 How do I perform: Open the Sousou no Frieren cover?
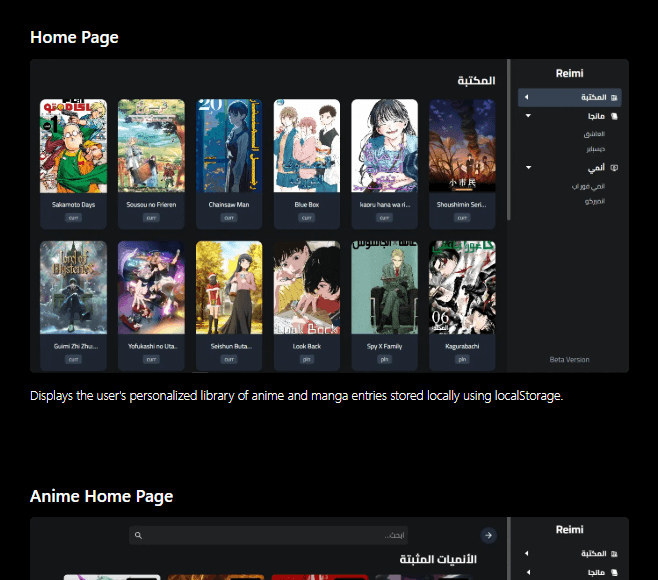(151, 146)
